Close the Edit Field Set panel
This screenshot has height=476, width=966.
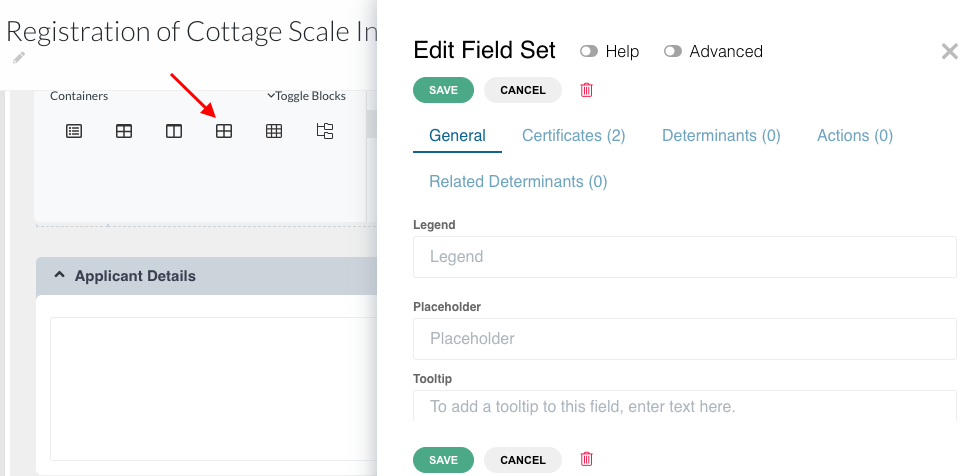click(x=950, y=51)
